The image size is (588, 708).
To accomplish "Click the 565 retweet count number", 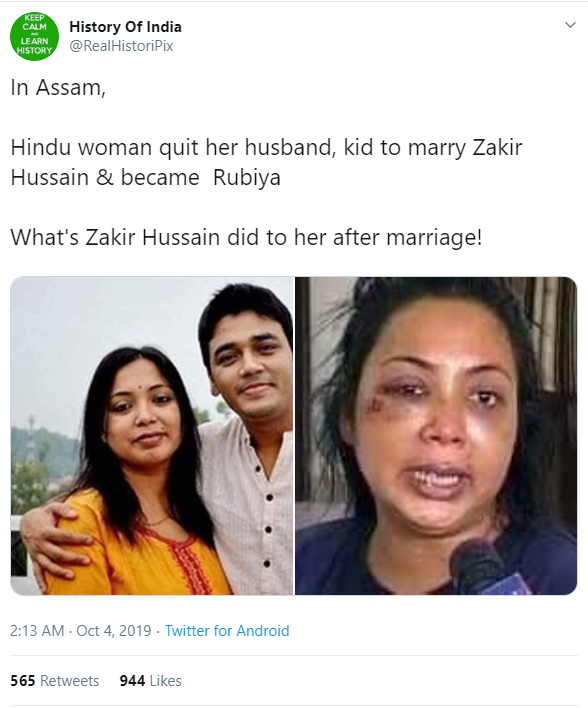I will [x=23, y=680].
